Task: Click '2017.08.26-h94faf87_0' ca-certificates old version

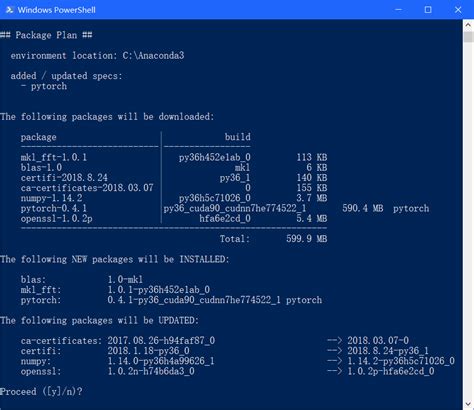Action: 161,341
